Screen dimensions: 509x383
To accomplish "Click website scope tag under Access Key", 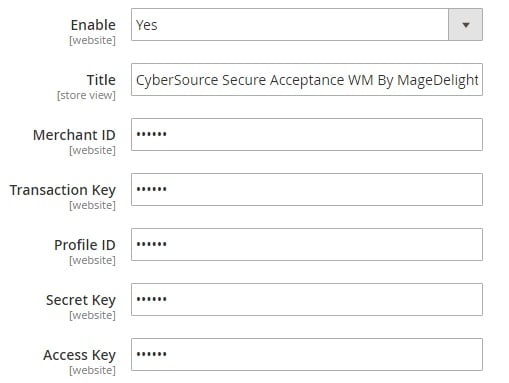I will tap(92, 370).
